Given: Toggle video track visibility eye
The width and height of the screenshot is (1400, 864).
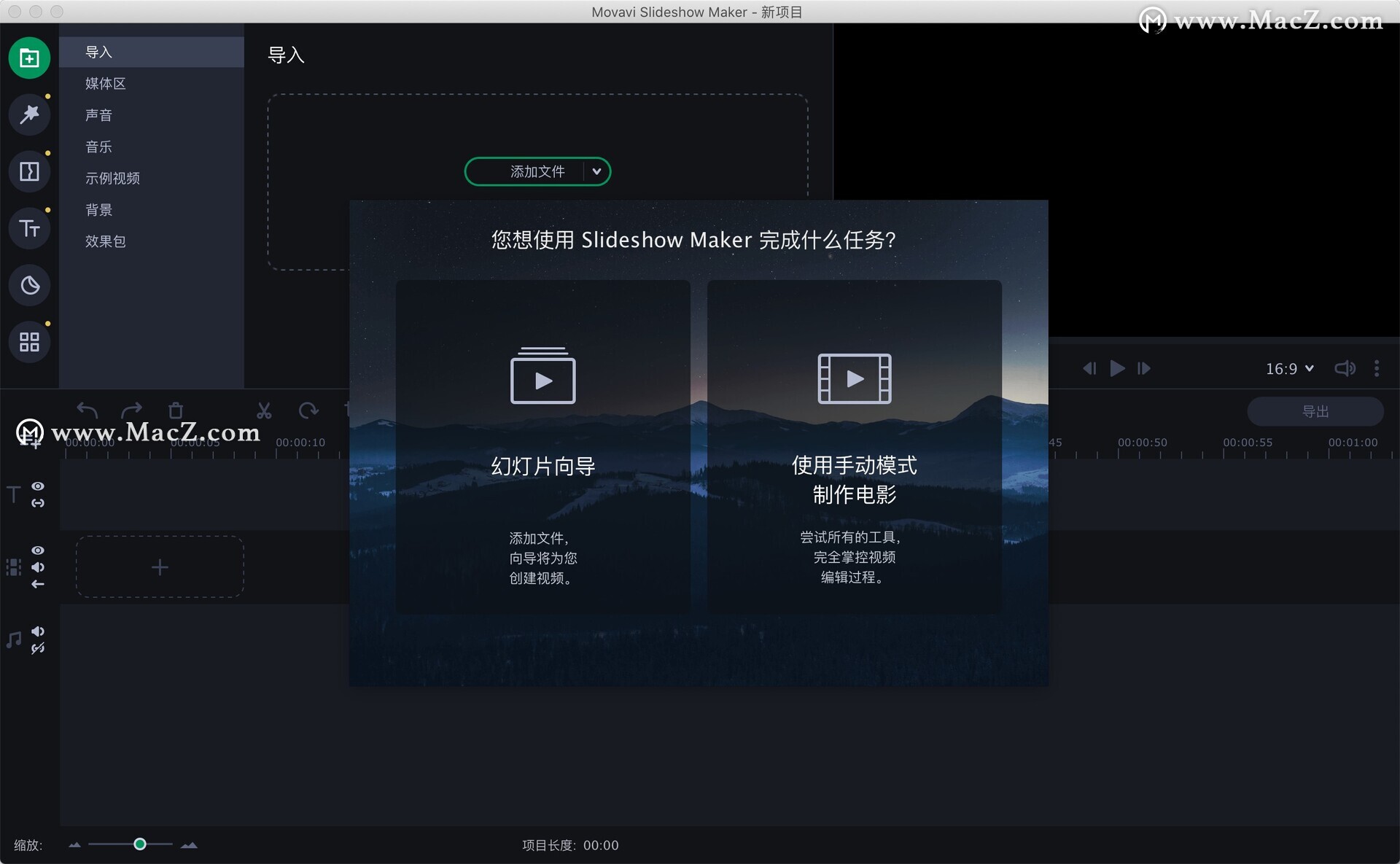Looking at the screenshot, I should (x=38, y=550).
